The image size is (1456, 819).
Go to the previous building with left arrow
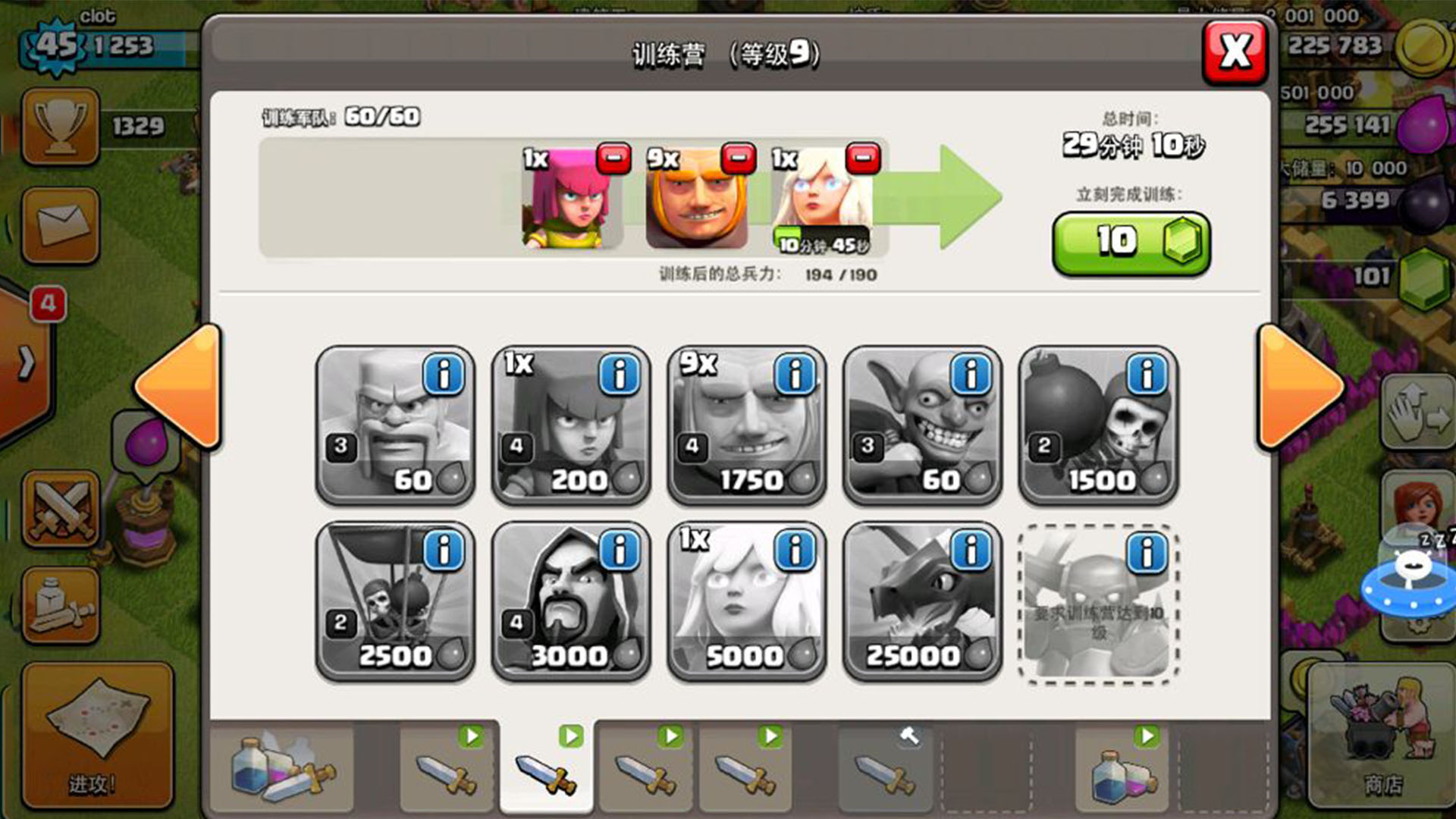[x=179, y=387]
